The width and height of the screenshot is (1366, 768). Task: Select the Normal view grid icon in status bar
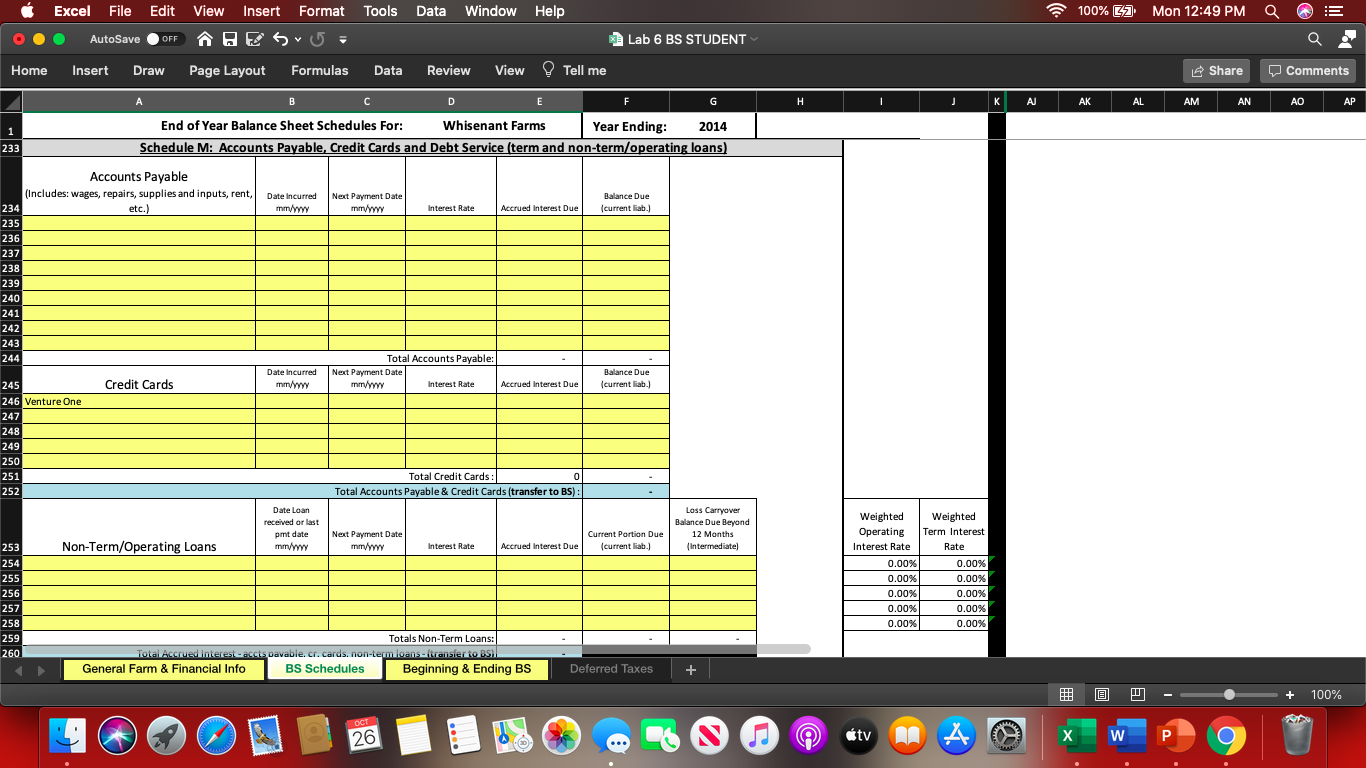pyautogui.click(x=1066, y=694)
